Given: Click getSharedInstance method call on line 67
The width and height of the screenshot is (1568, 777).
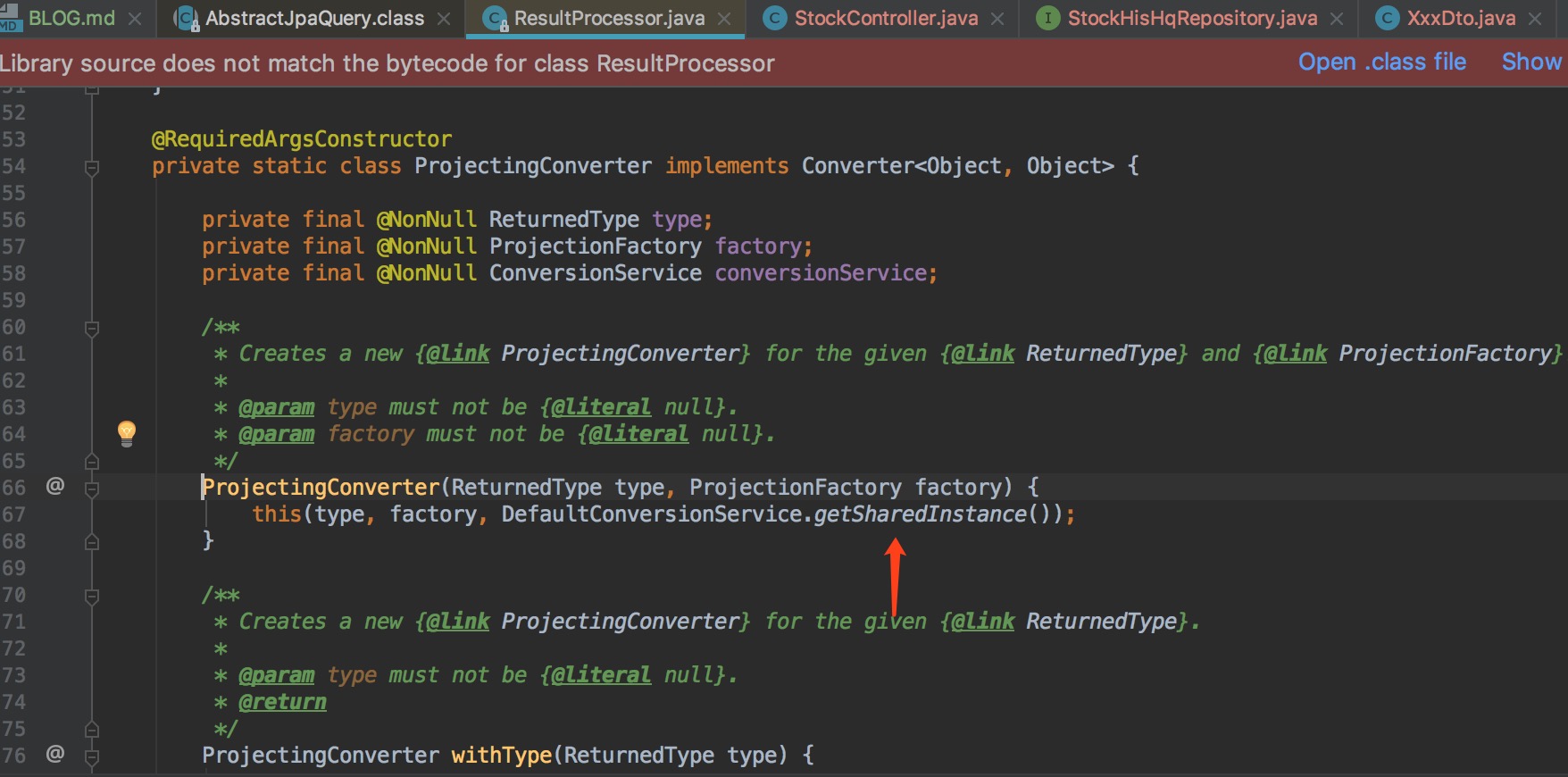Looking at the screenshot, I should 920,514.
